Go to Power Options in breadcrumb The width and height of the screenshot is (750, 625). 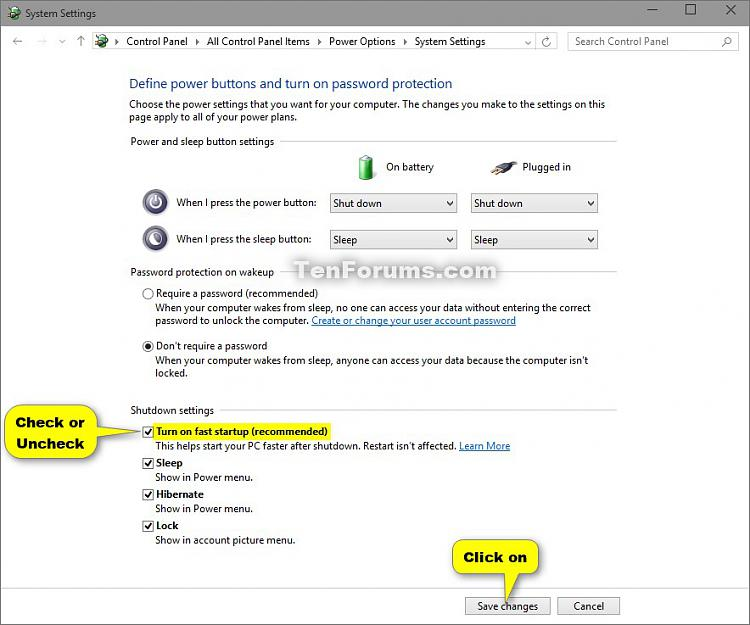(x=362, y=42)
